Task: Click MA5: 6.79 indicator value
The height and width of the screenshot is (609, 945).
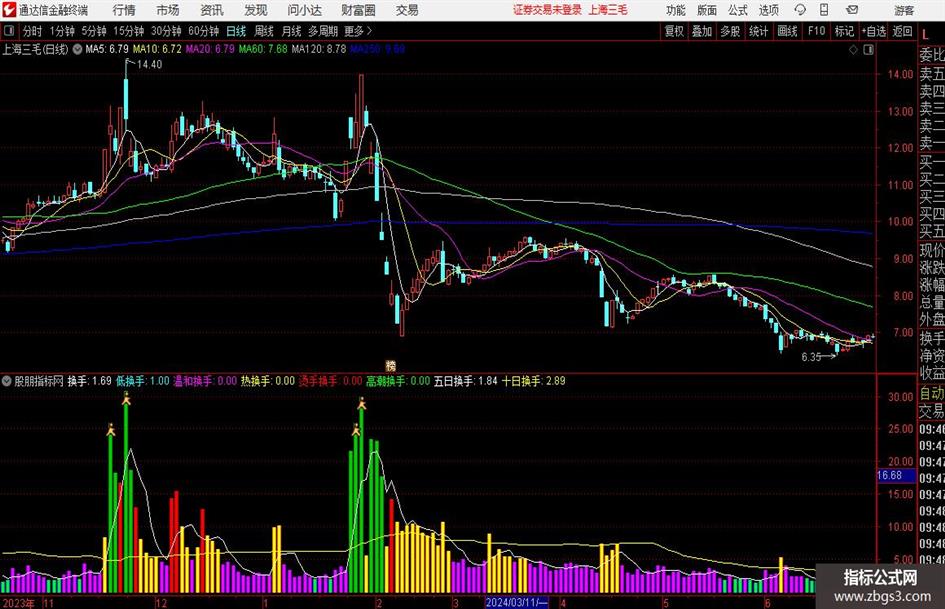Action: pos(107,49)
